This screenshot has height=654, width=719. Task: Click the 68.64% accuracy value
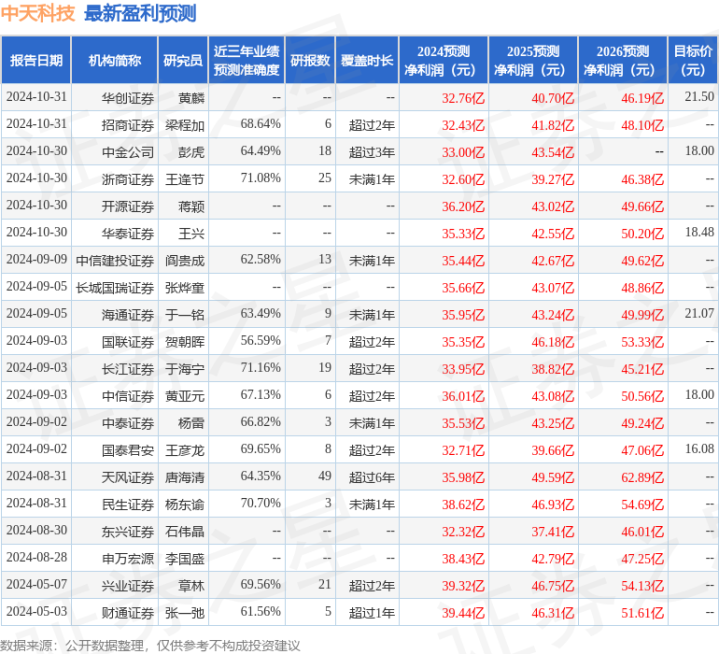[x=260, y=124]
